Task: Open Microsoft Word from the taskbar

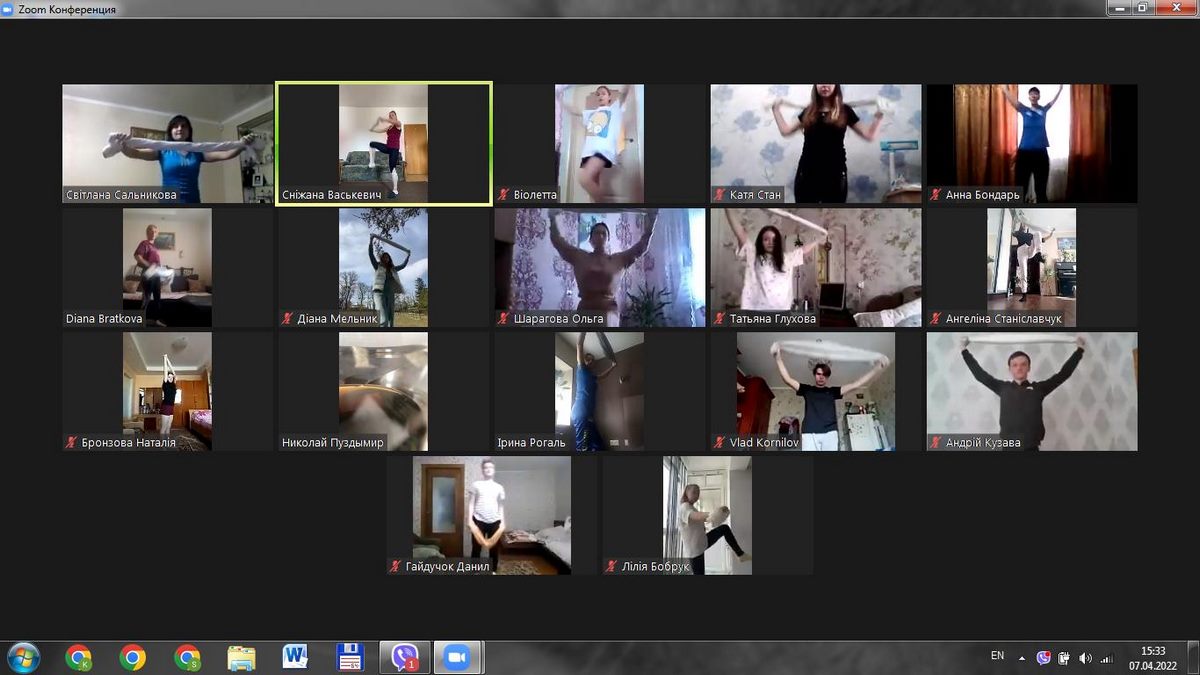Action: pos(295,657)
